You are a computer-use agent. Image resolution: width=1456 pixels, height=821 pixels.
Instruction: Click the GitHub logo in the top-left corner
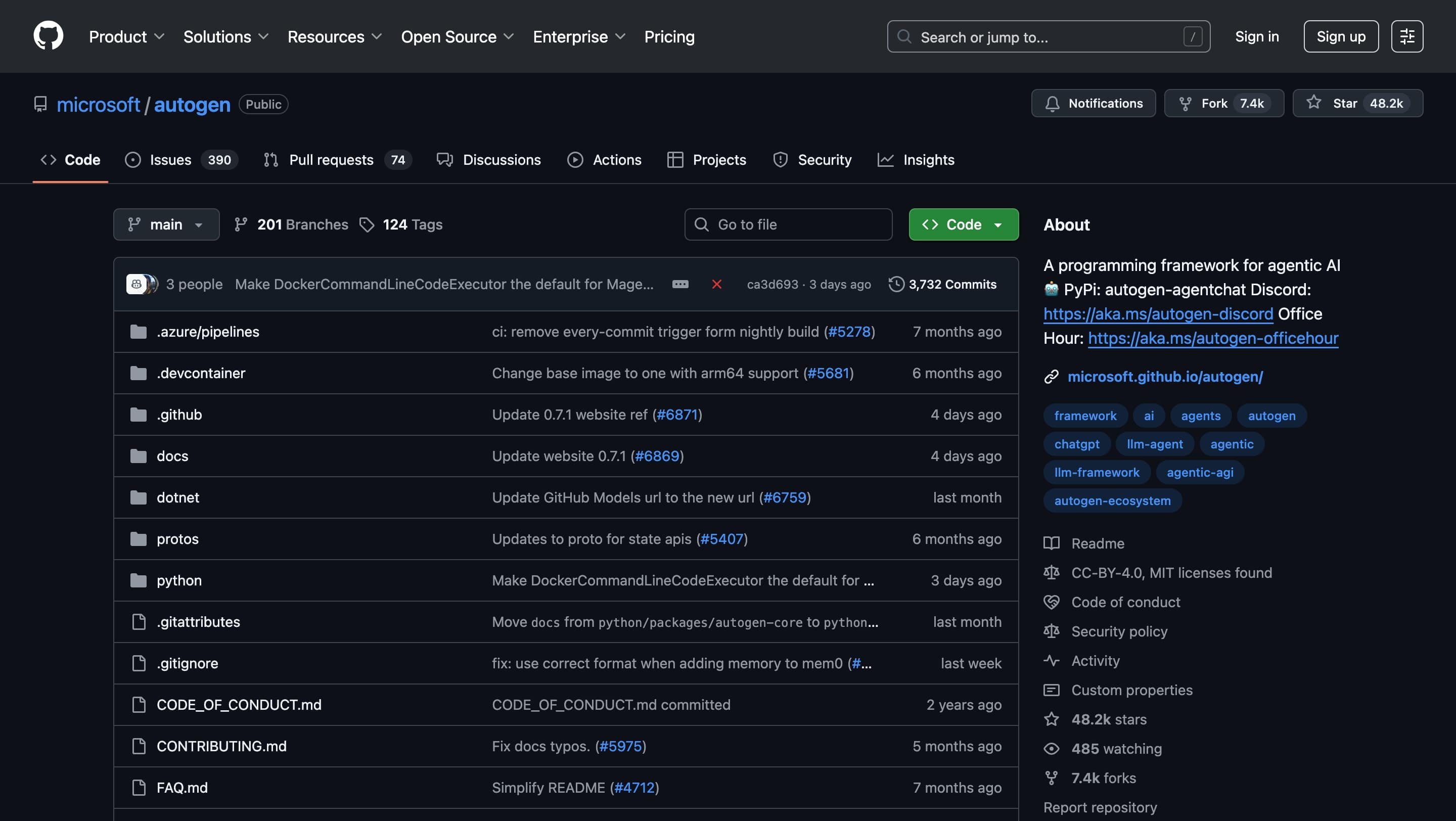[x=49, y=35]
